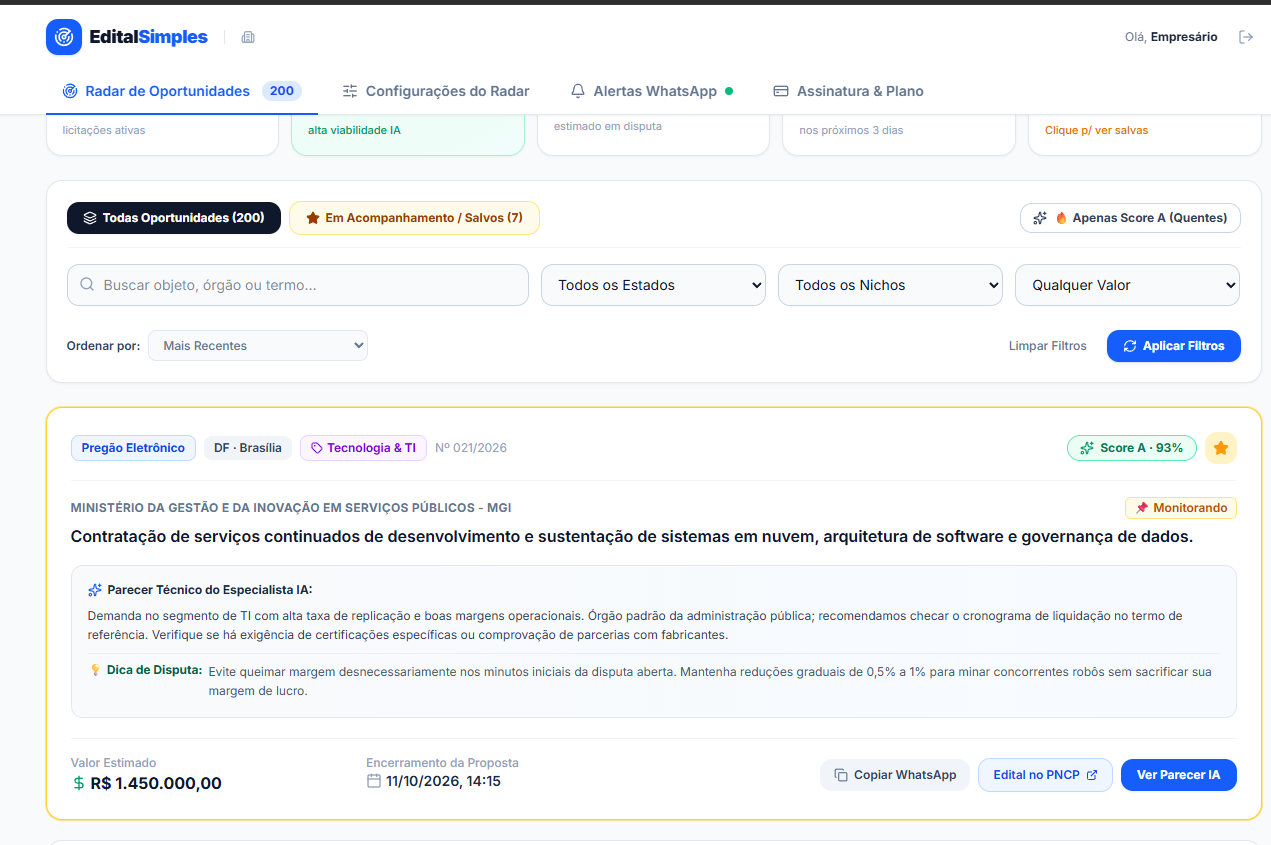Open the Configurações do Radar tab
This screenshot has width=1271, height=845.
click(x=435, y=91)
